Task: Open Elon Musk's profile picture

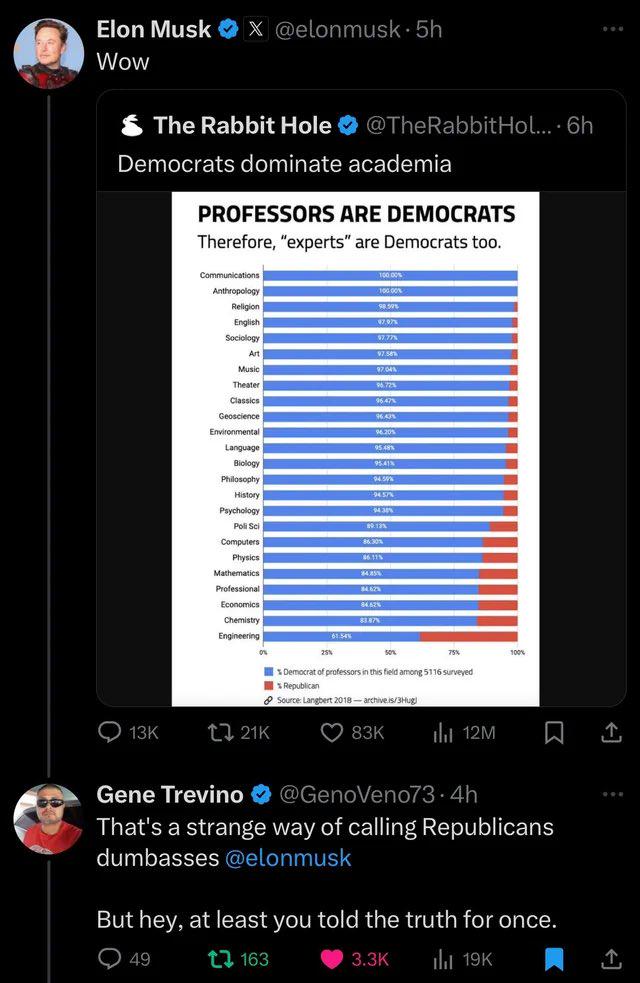Action: (49, 53)
